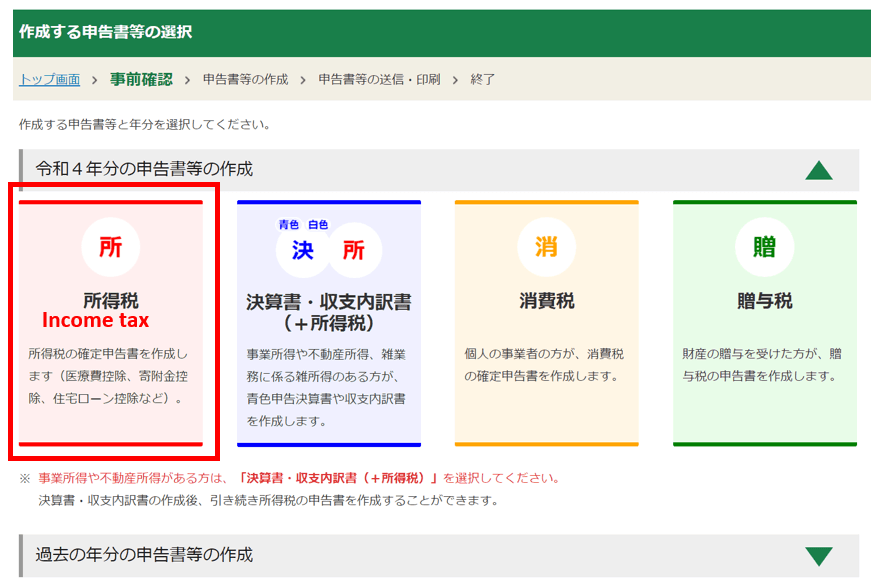Click the 終了 breadcrumb step
Viewport: 875px width, 584px height.
pyautogui.click(x=483, y=79)
